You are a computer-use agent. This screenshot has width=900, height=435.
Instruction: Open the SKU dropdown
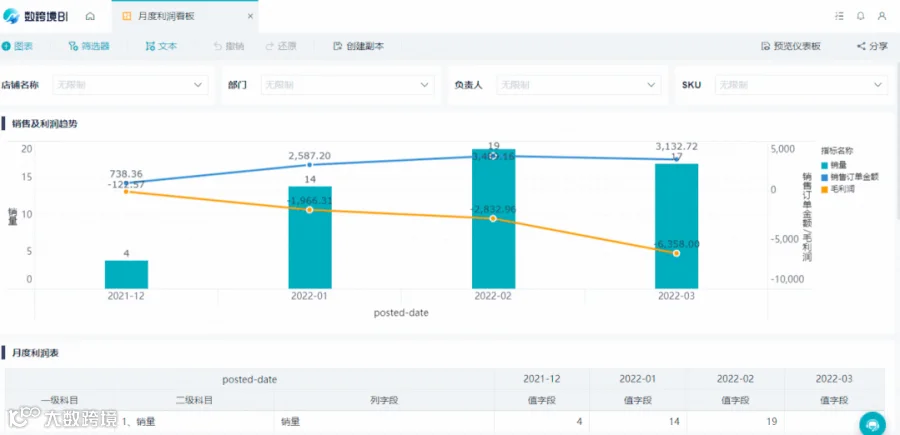[x=801, y=85]
